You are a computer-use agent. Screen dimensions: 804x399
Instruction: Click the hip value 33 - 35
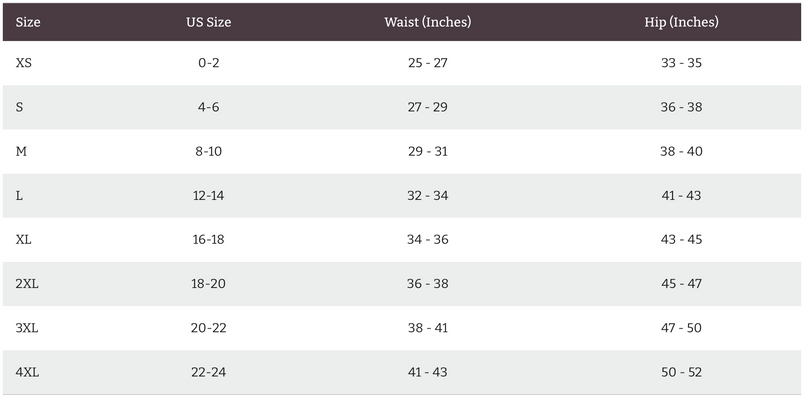tap(681, 63)
